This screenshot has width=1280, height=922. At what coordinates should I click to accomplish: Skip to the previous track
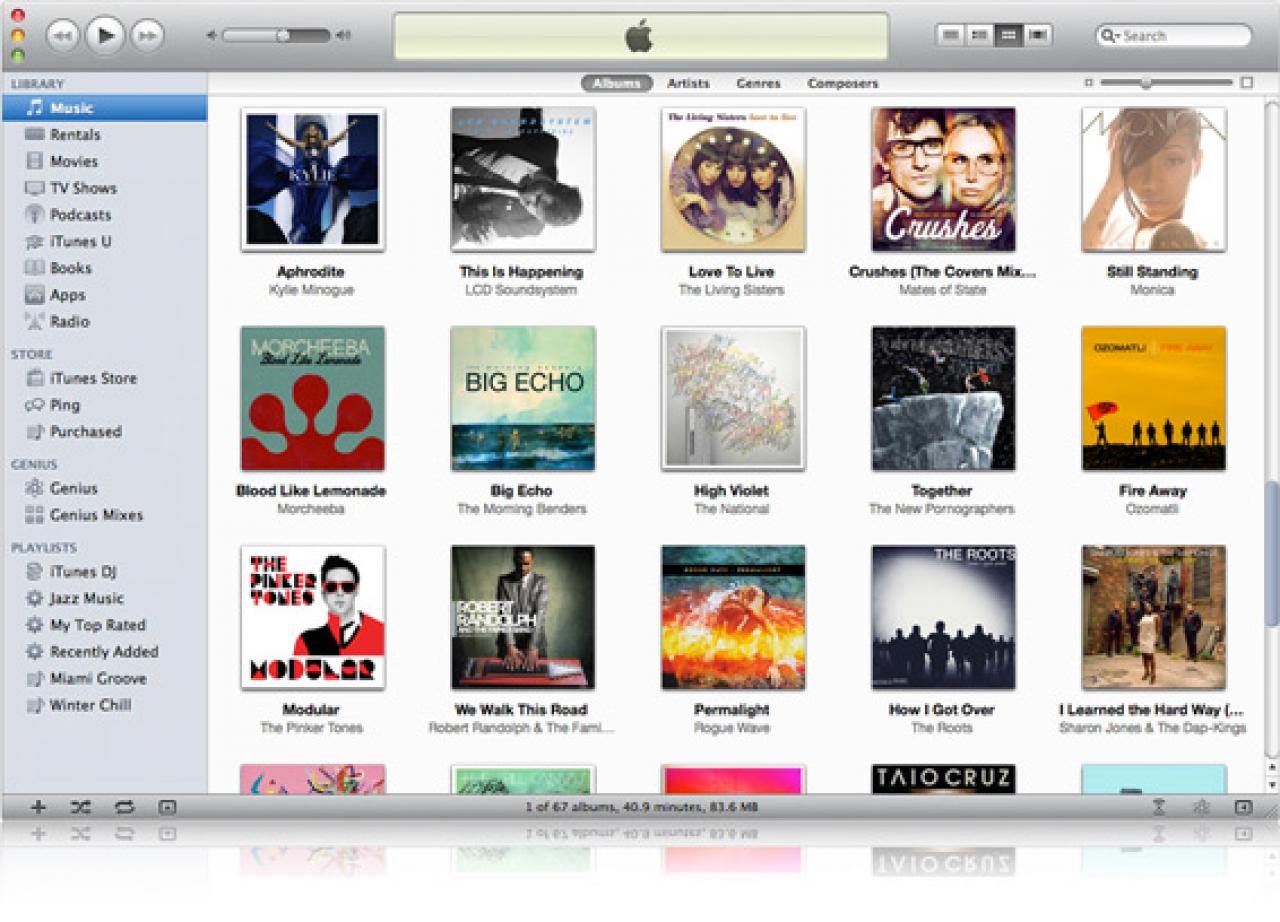62,36
